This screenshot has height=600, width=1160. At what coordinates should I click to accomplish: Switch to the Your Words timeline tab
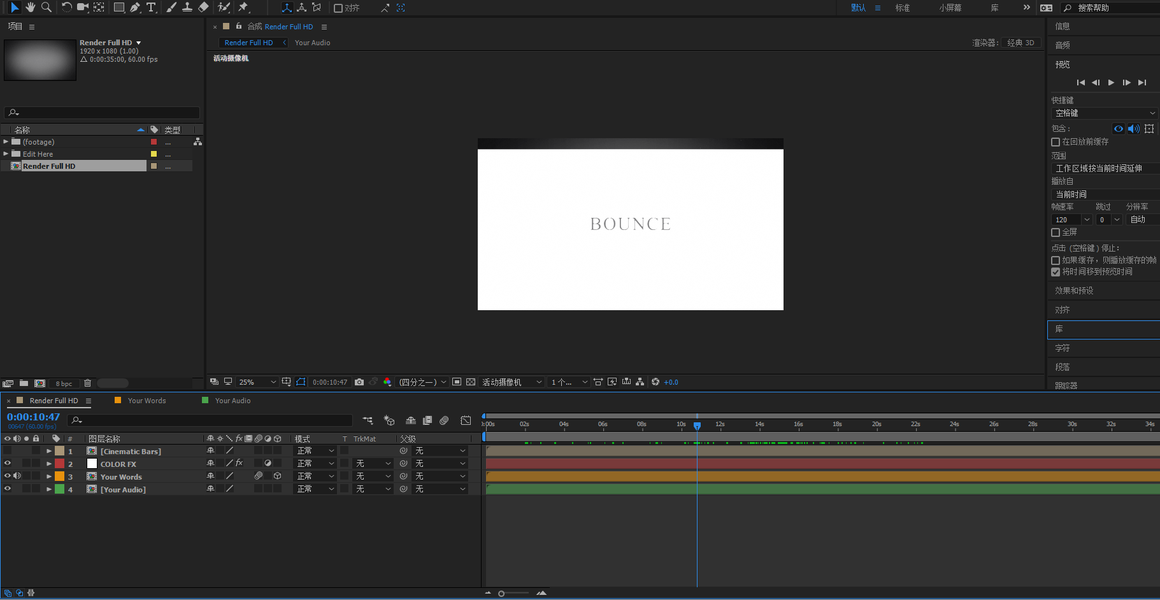pyautogui.click(x=146, y=400)
